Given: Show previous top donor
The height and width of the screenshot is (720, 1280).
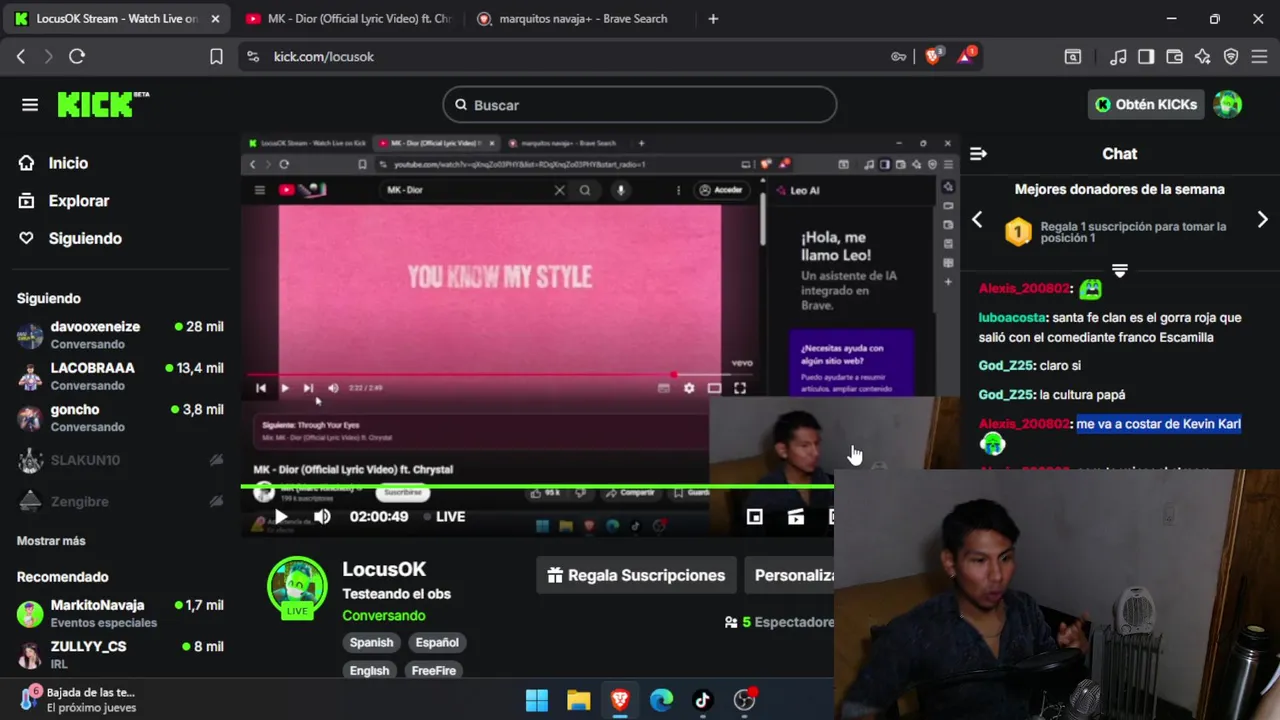Looking at the screenshot, I should click(x=977, y=220).
